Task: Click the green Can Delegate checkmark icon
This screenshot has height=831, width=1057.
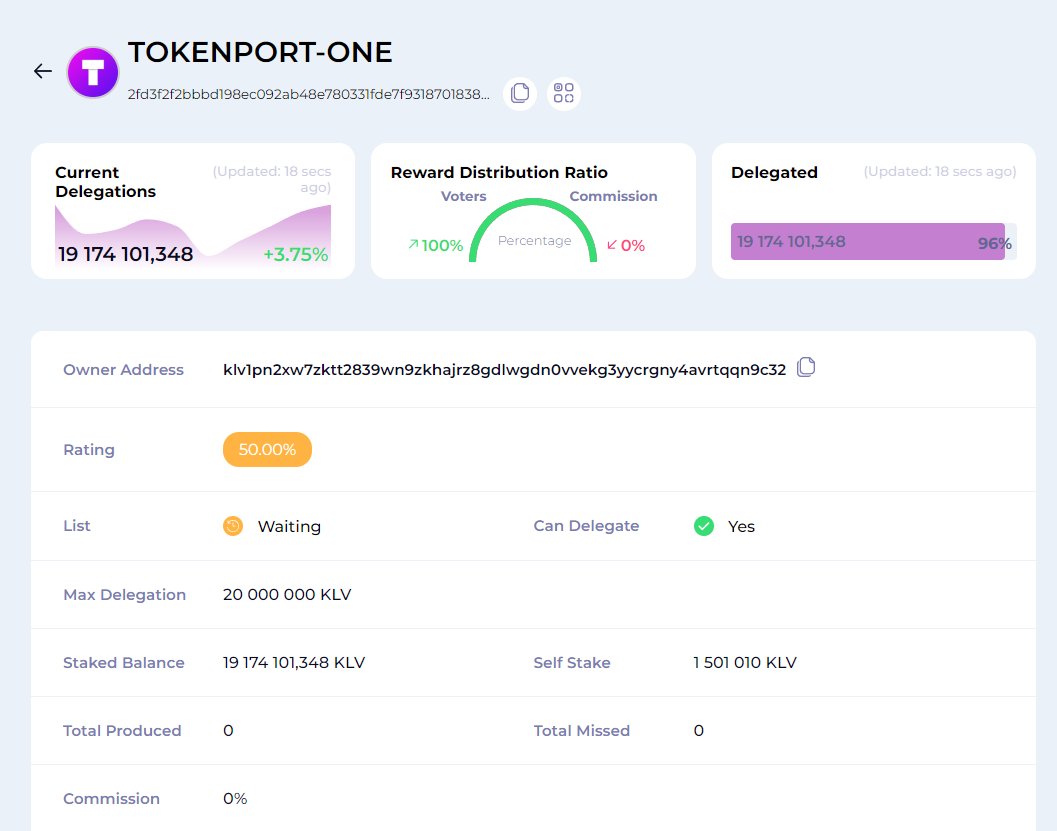Action: (x=704, y=526)
